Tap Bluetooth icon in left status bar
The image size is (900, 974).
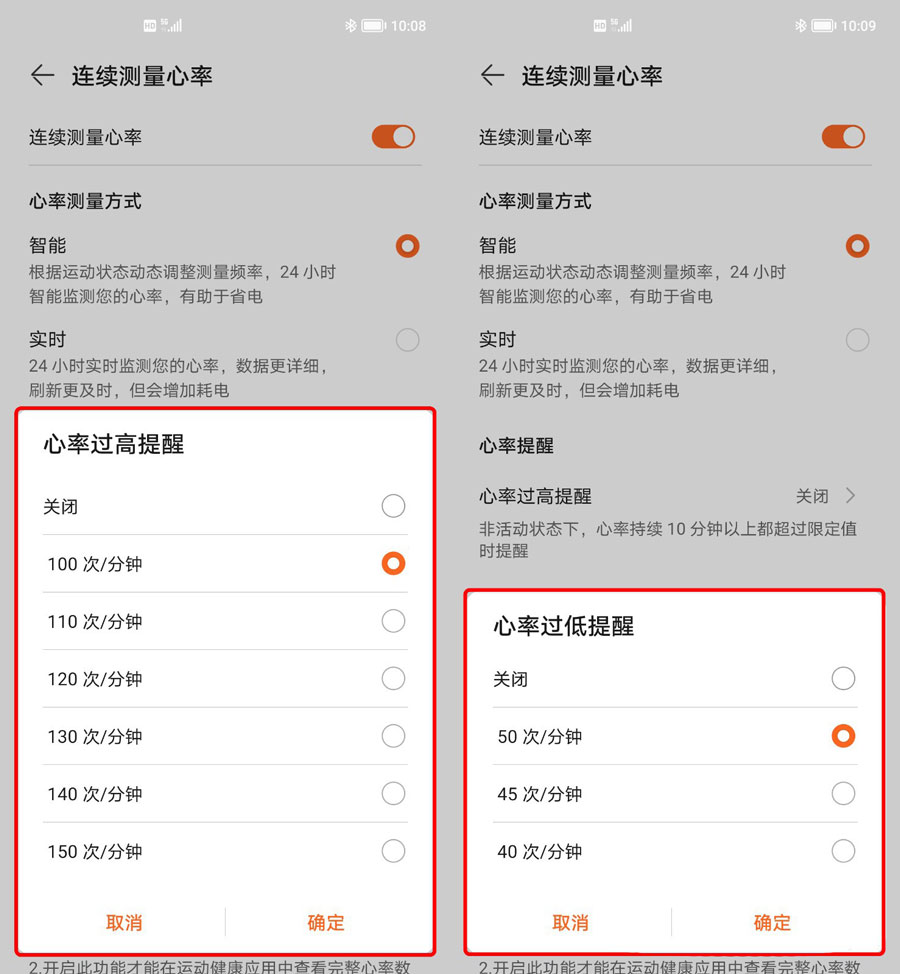[x=351, y=25]
